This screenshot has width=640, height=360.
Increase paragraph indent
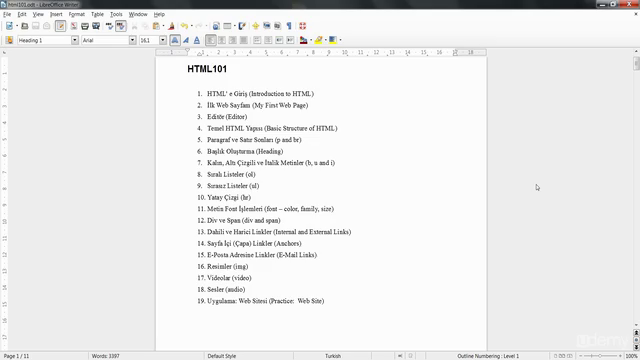[290, 40]
